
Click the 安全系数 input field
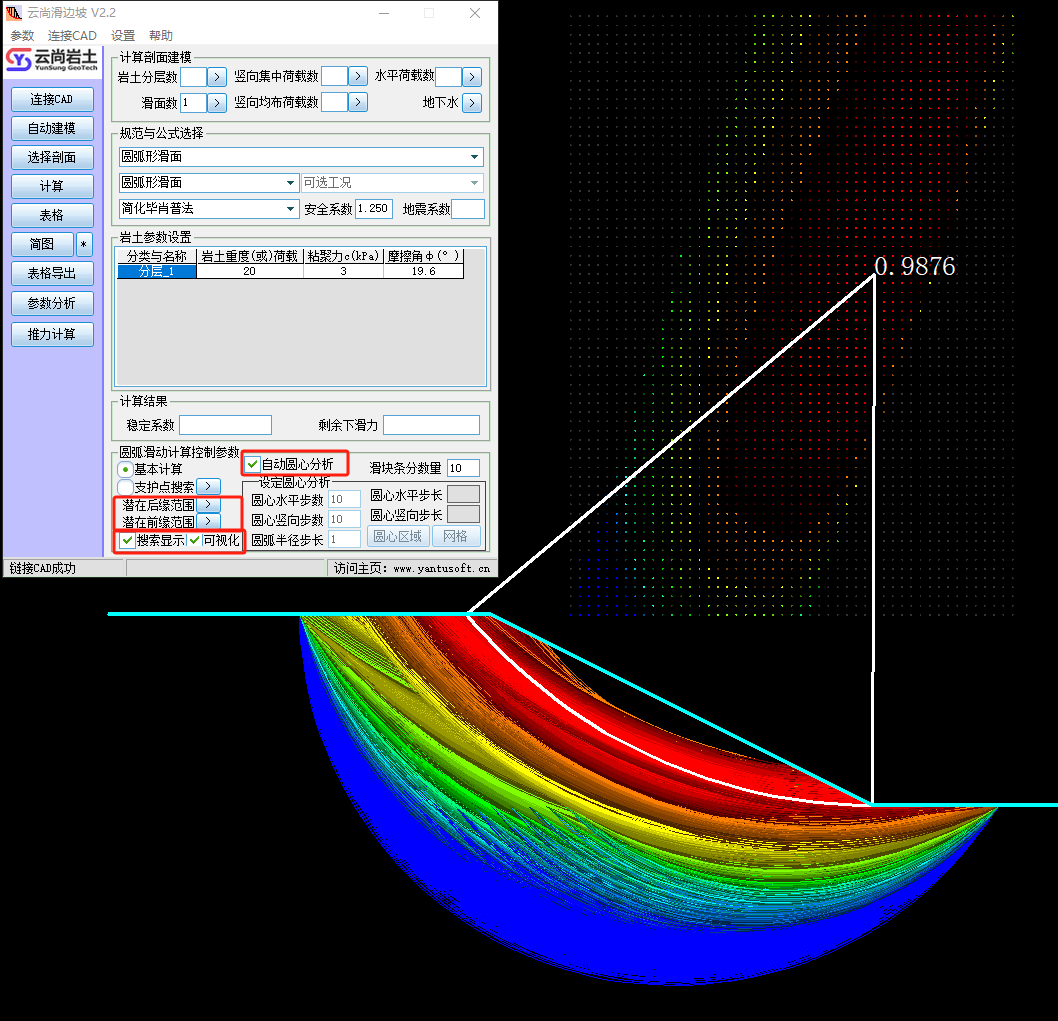click(x=374, y=209)
